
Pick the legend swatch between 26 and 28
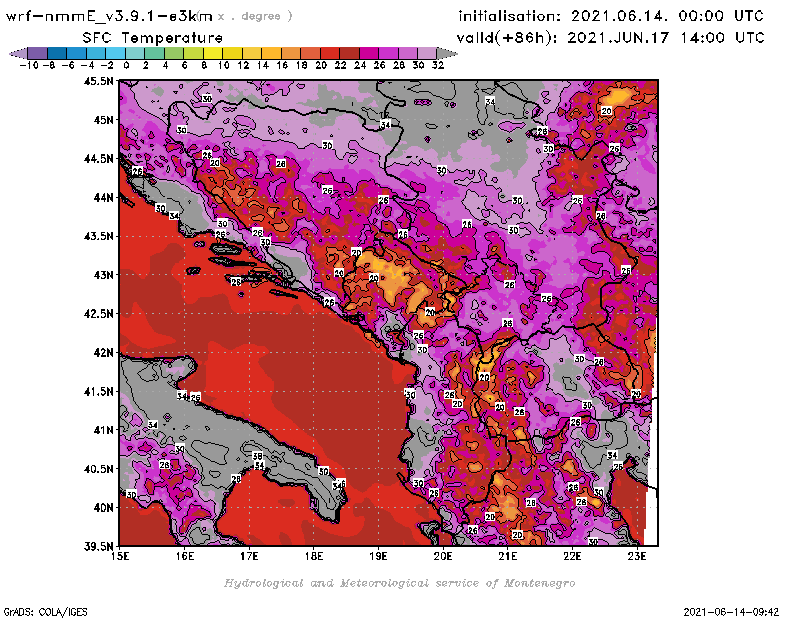pyautogui.click(x=388, y=53)
